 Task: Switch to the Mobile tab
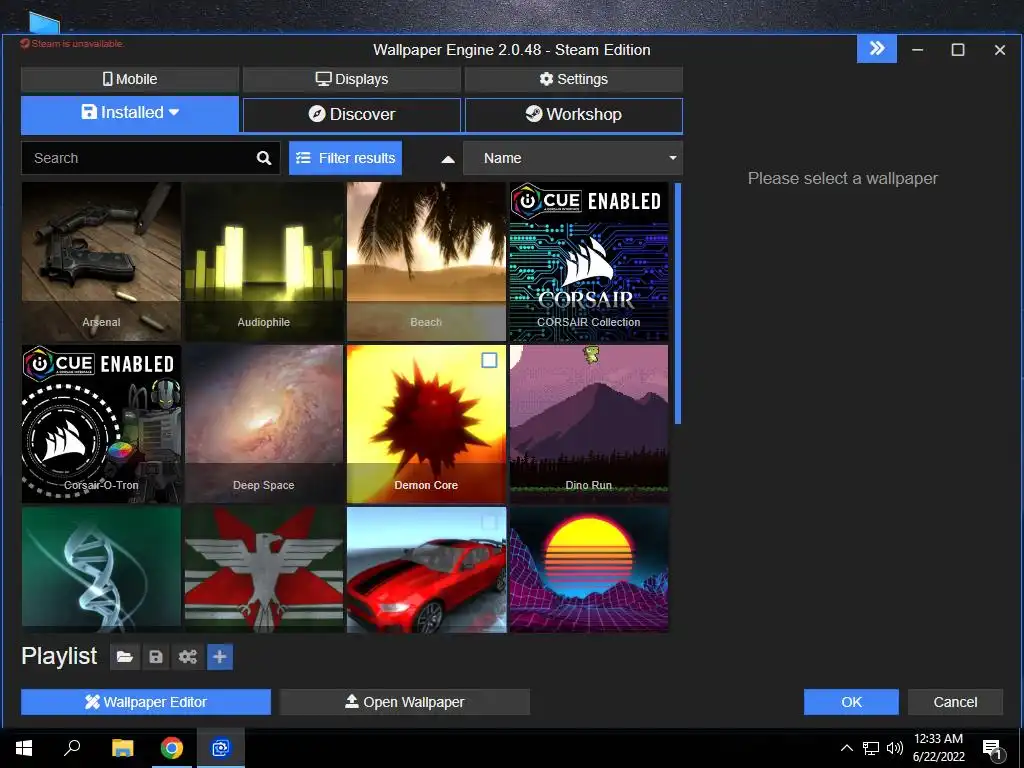tap(130, 79)
